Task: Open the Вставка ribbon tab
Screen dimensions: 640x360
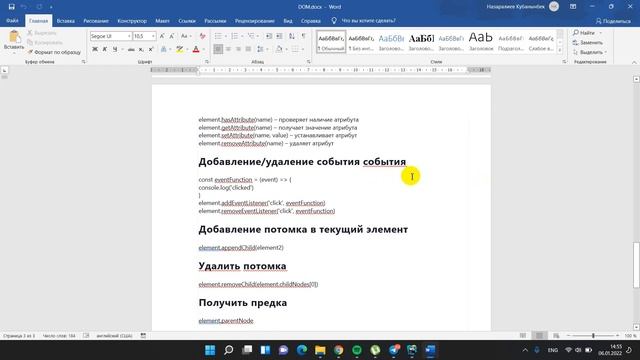Action: point(65,20)
